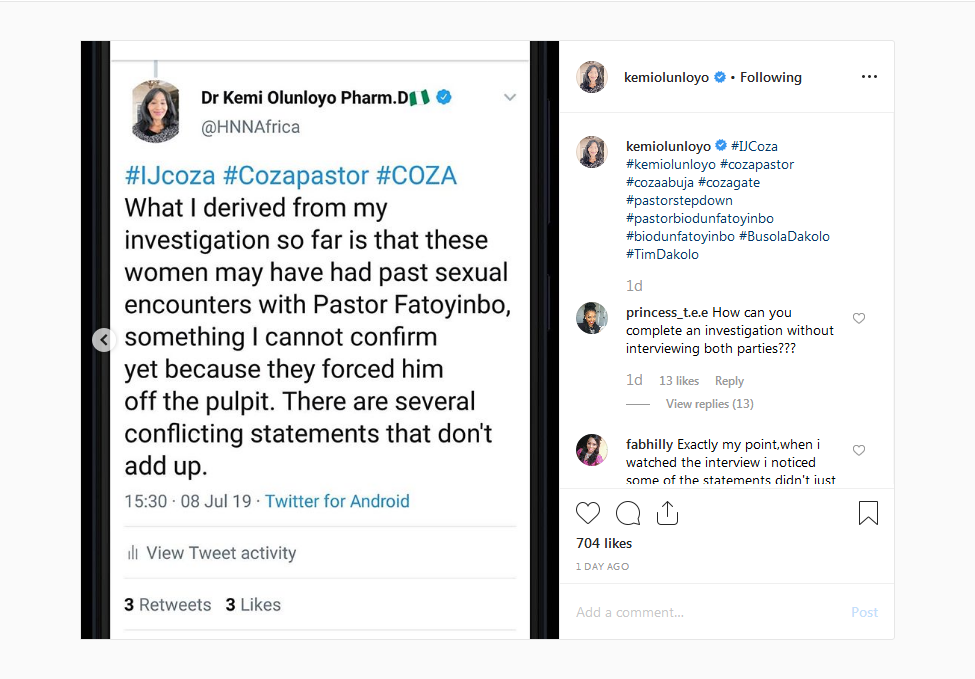Open kemiolunloyo profile avatar in header

[x=592, y=77]
